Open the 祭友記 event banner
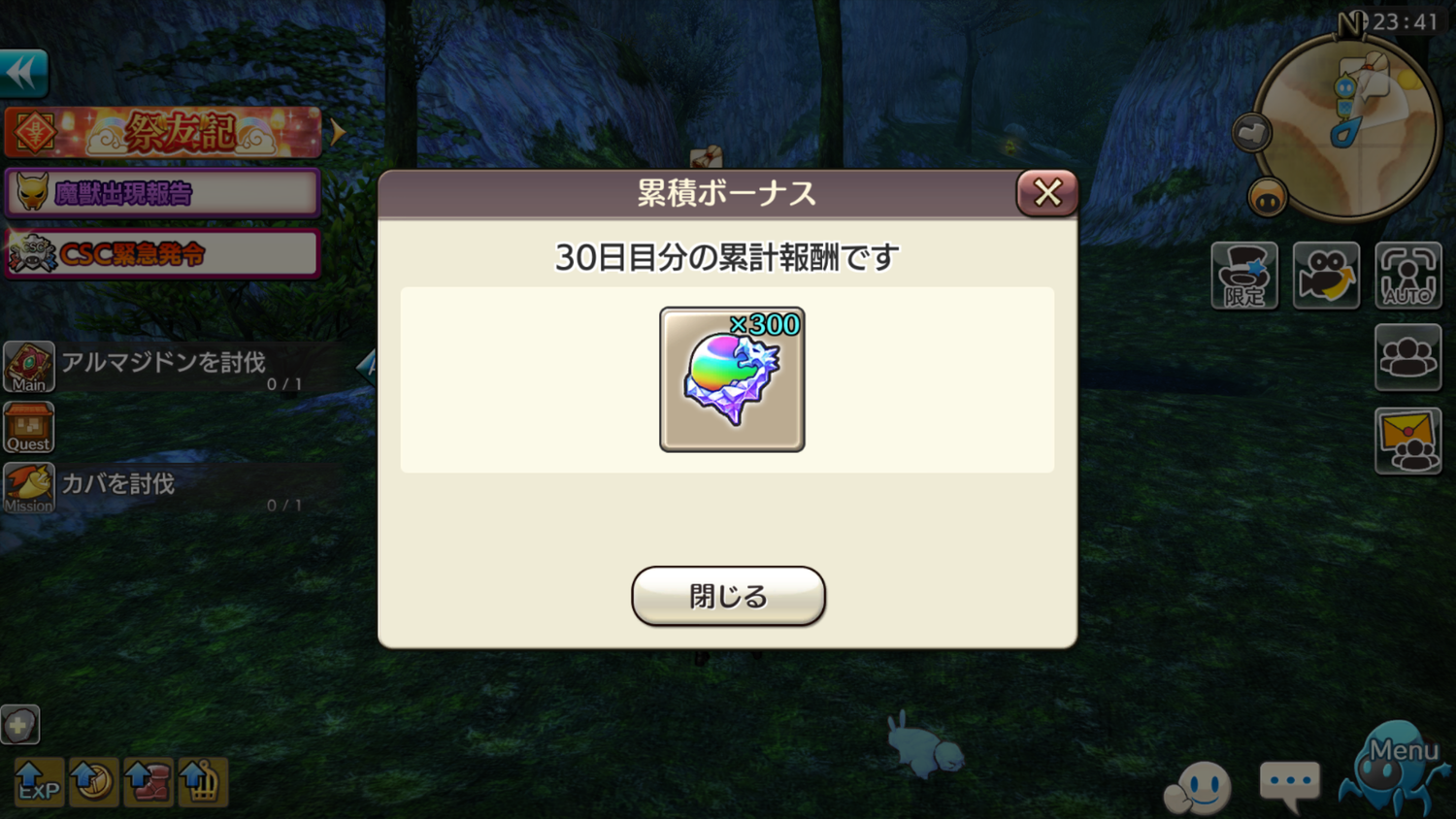This screenshot has width=1456, height=819. pos(163,132)
